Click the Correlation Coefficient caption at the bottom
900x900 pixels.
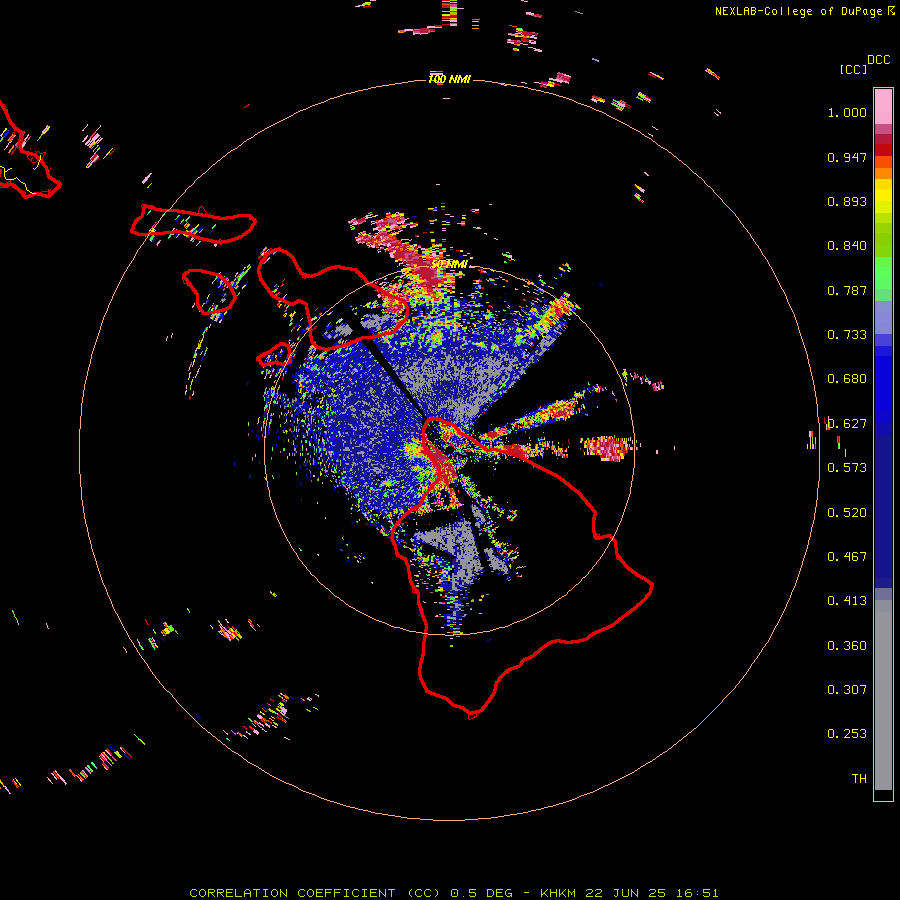coord(453,893)
